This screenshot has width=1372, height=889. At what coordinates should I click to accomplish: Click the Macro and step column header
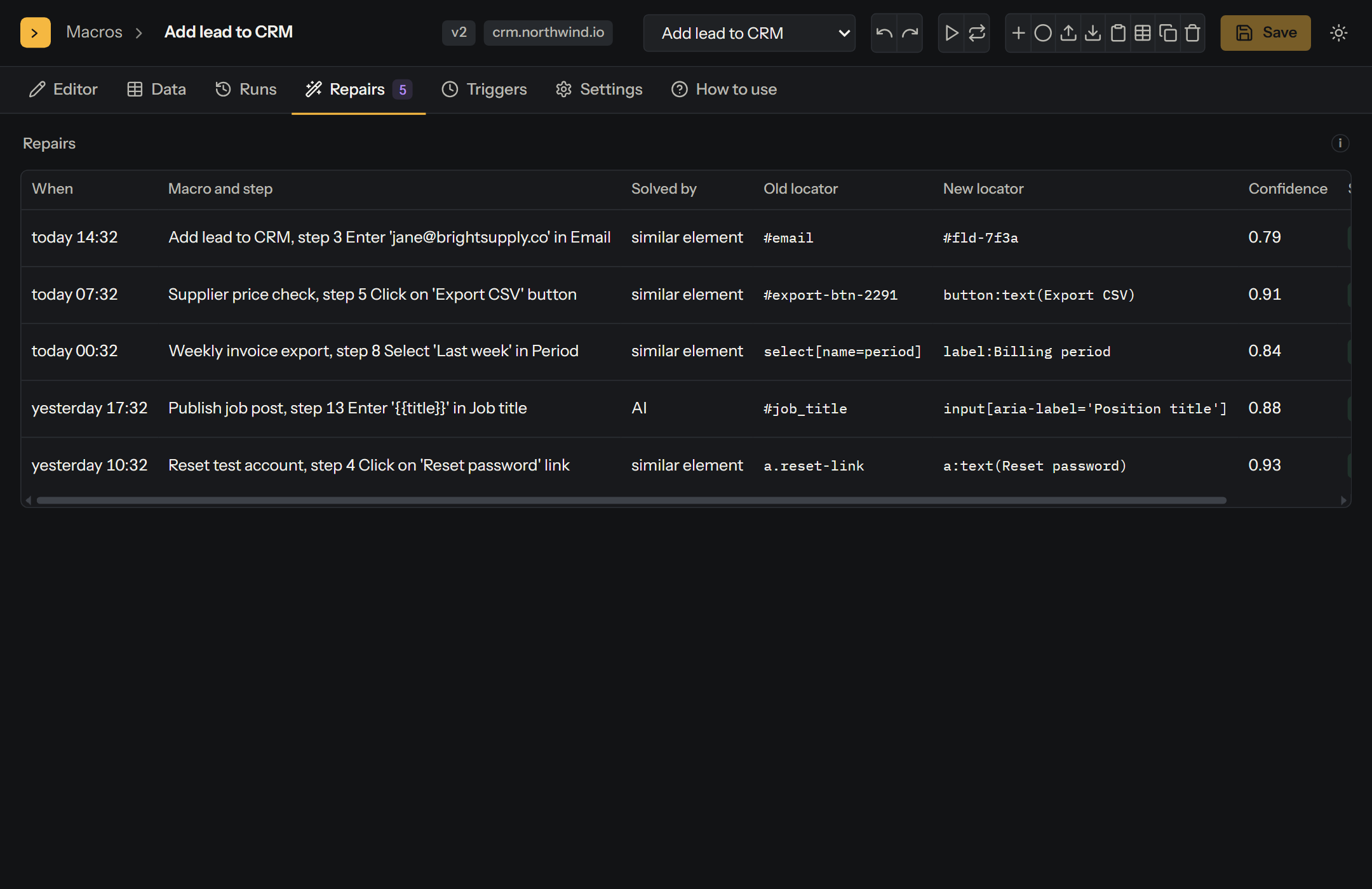click(220, 189)
